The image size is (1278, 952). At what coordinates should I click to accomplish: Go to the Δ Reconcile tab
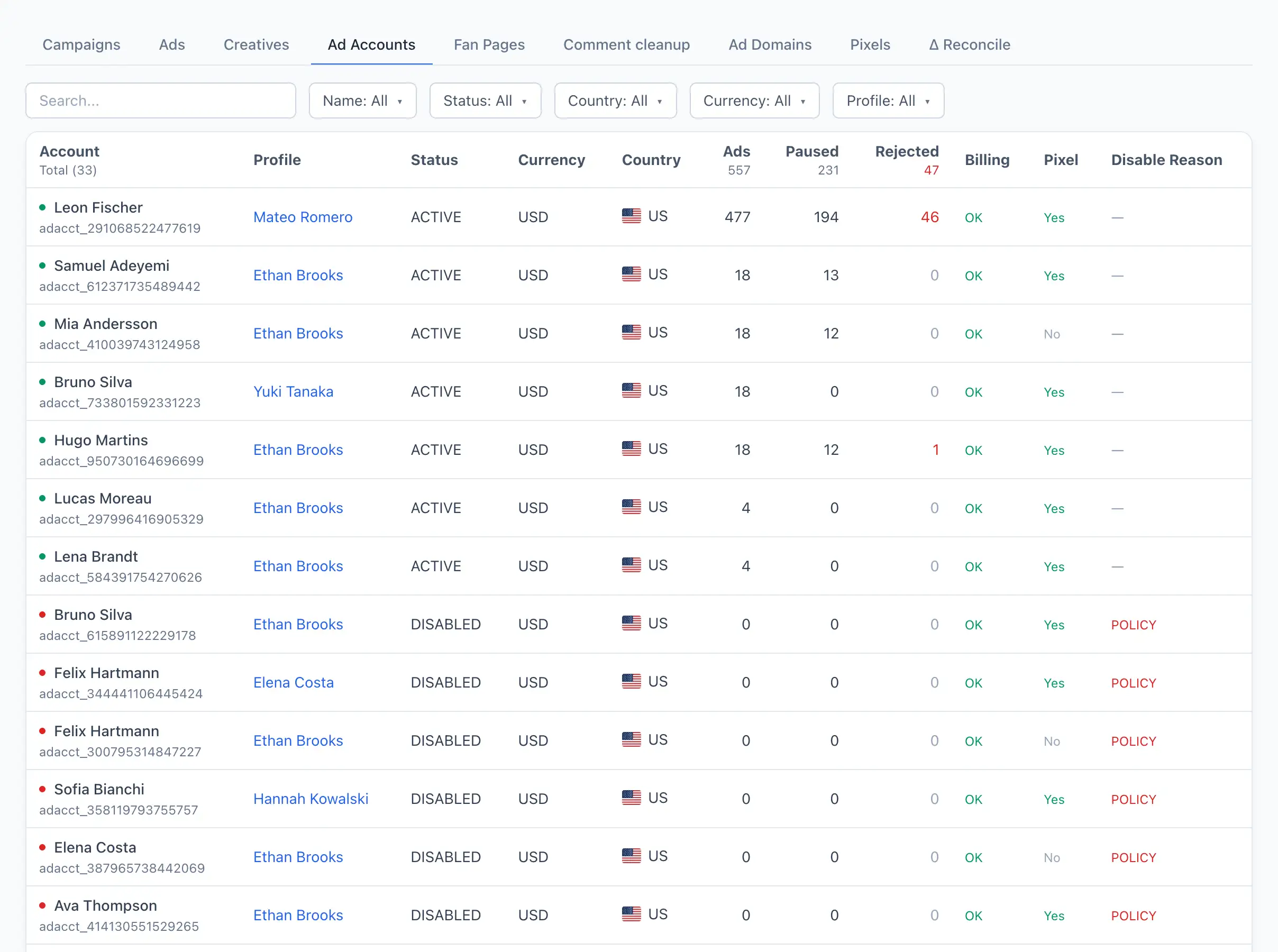point(969,44)
